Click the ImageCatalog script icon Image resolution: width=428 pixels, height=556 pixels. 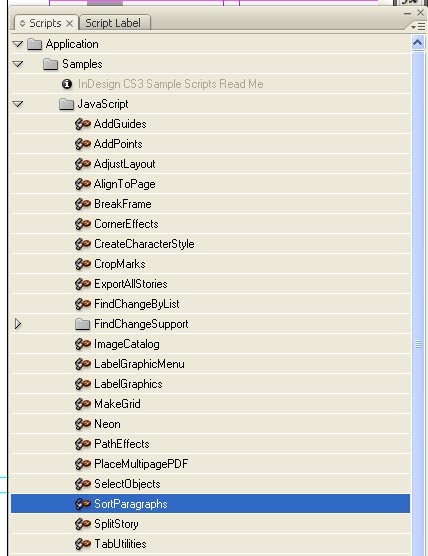point(83,344)
